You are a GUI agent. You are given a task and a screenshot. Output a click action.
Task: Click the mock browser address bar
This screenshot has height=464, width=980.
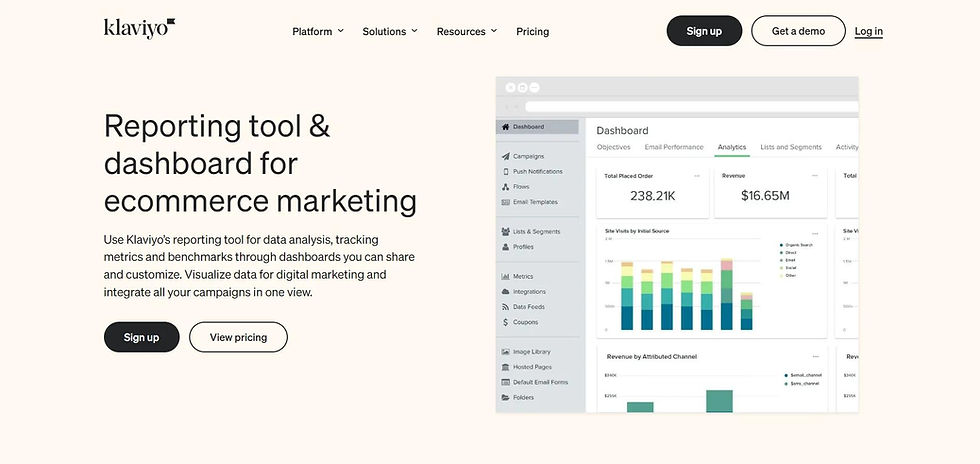coord(691,107)
